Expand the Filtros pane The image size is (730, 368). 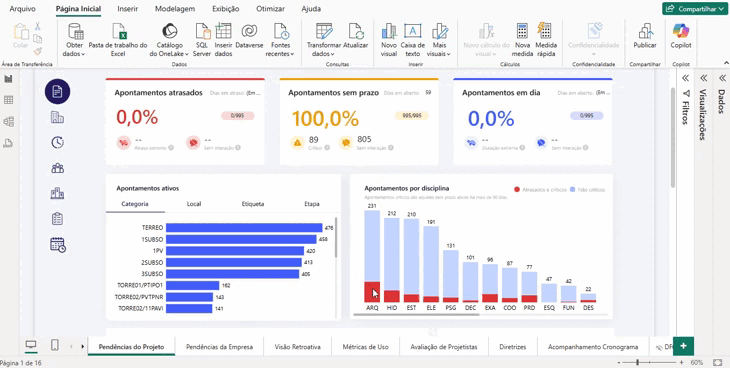click(x=685, y=78)
